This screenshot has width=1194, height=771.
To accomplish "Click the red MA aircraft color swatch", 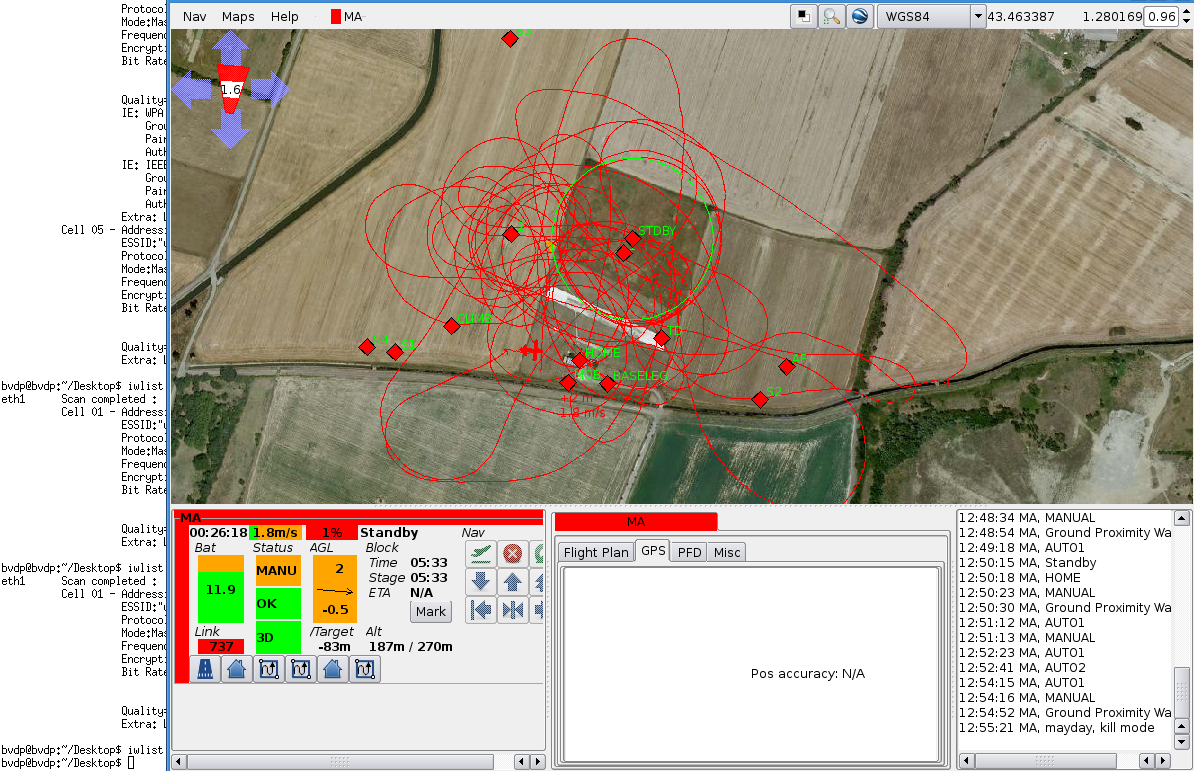I will tap(335, 16).
